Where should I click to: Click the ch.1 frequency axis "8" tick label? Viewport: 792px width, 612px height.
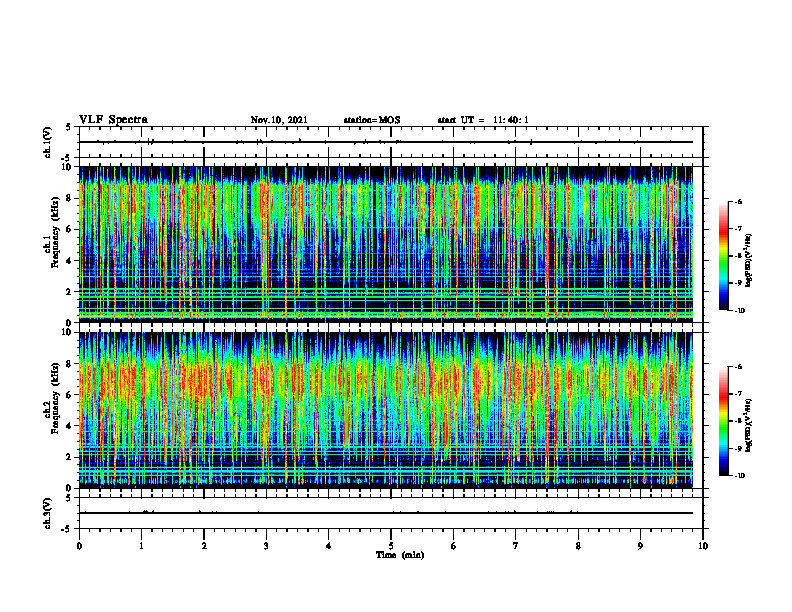click(69, 198)
